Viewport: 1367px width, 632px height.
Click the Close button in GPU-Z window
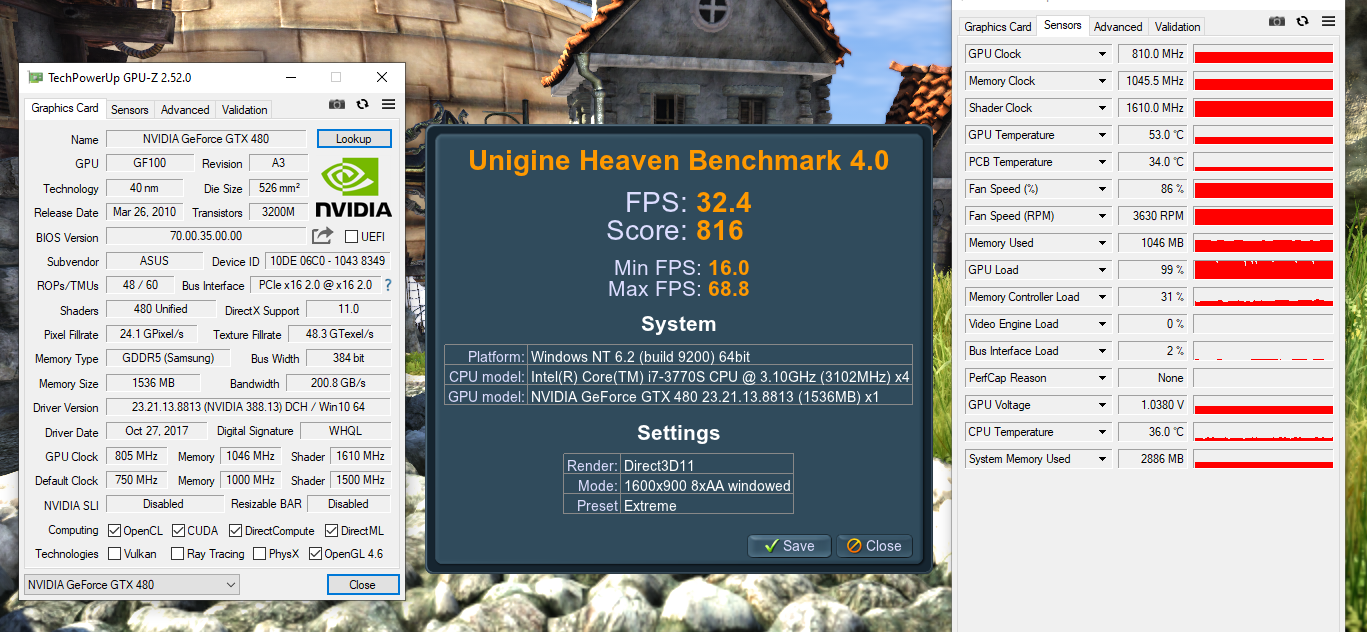point(363,585)
